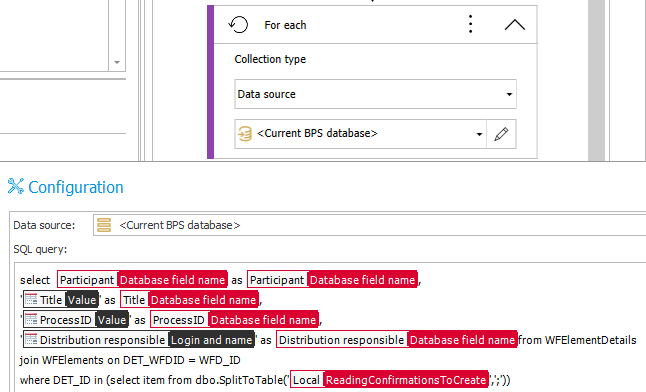Expand the Current BPS database dropdown arrow
The image size is (646, 392).
click(479, 134)
